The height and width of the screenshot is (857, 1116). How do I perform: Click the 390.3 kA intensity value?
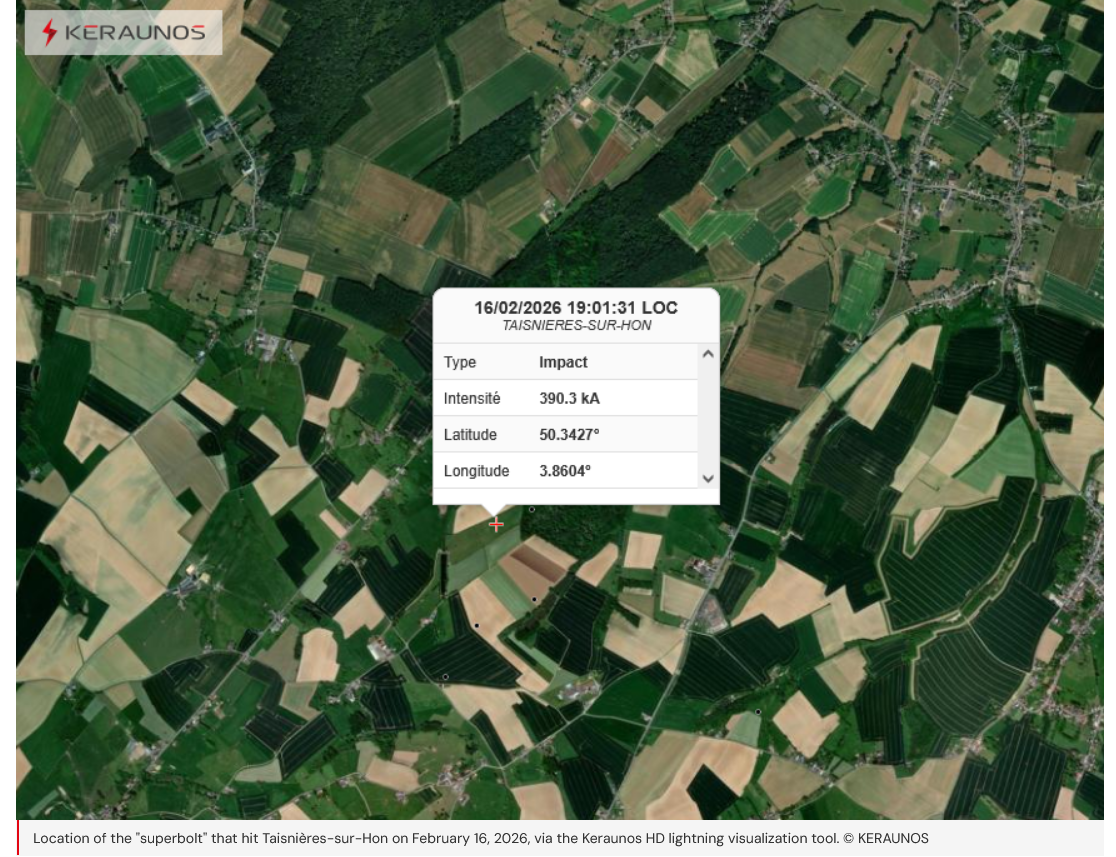point(569,398)
